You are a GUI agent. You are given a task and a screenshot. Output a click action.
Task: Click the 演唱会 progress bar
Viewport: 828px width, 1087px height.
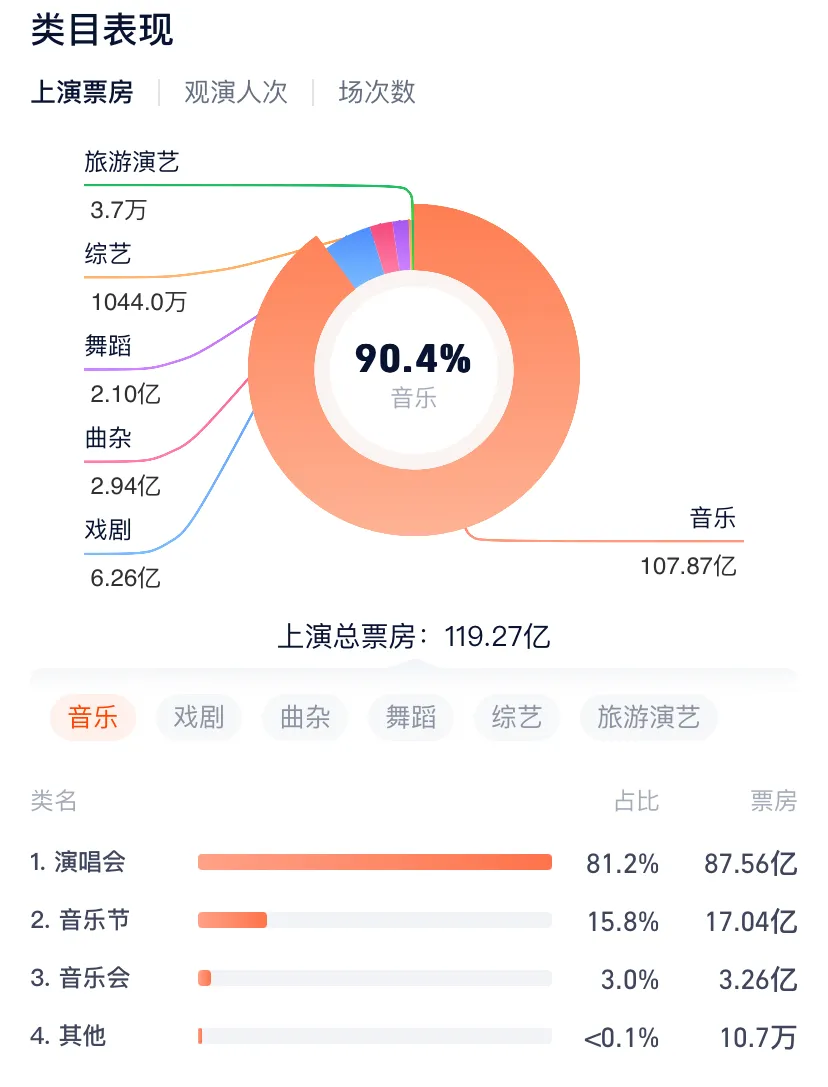pyautogui.click(x=374, y=862)
